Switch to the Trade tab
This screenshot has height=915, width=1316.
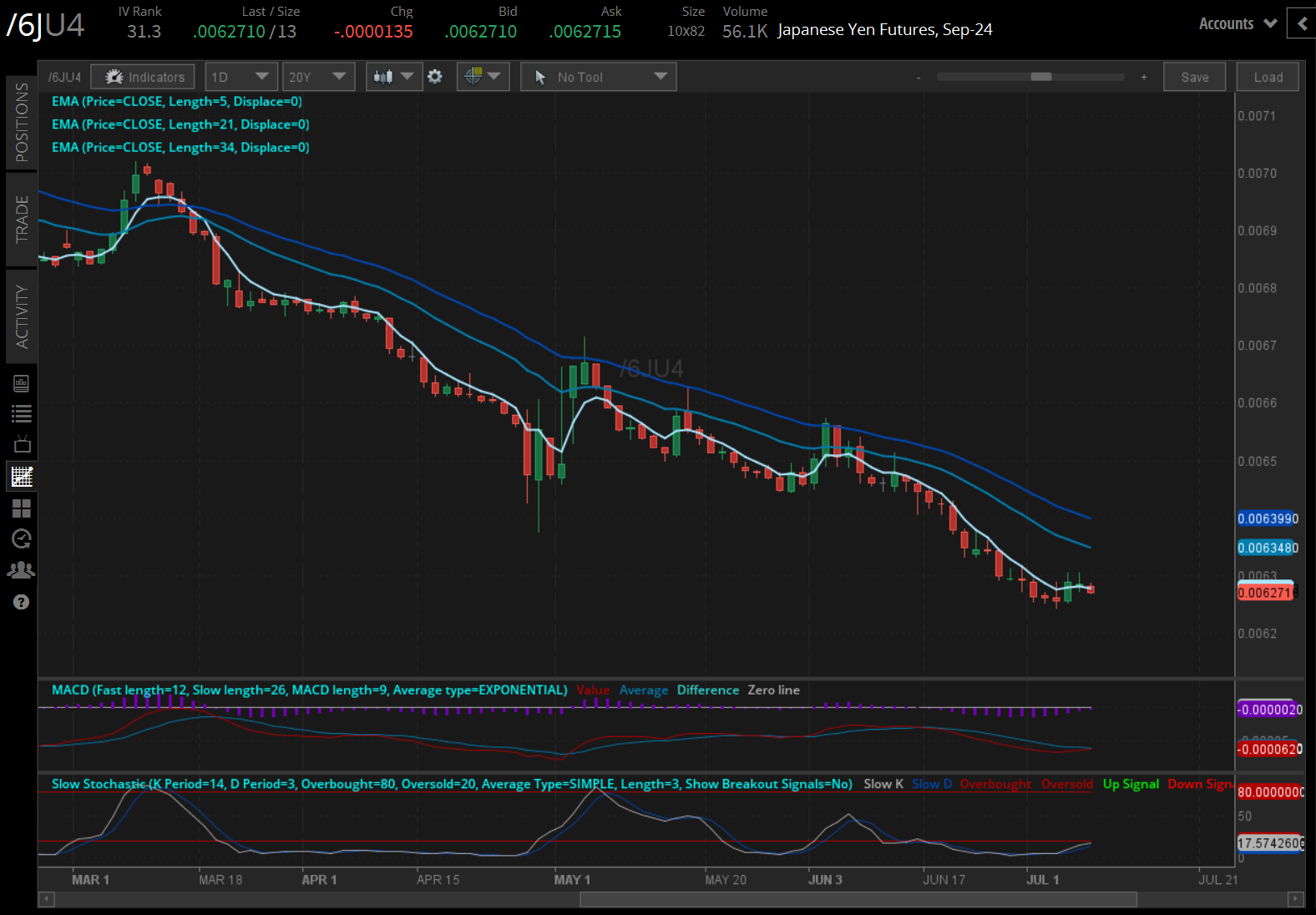pos(21,219)
